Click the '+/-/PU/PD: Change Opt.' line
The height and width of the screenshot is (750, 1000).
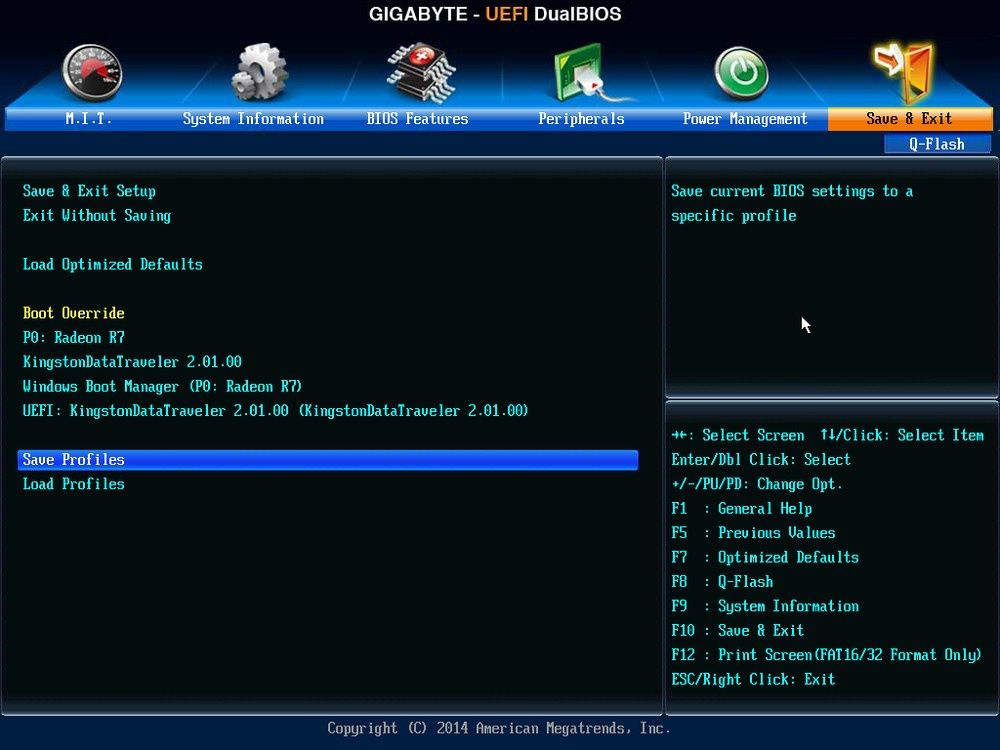(757, 484)
